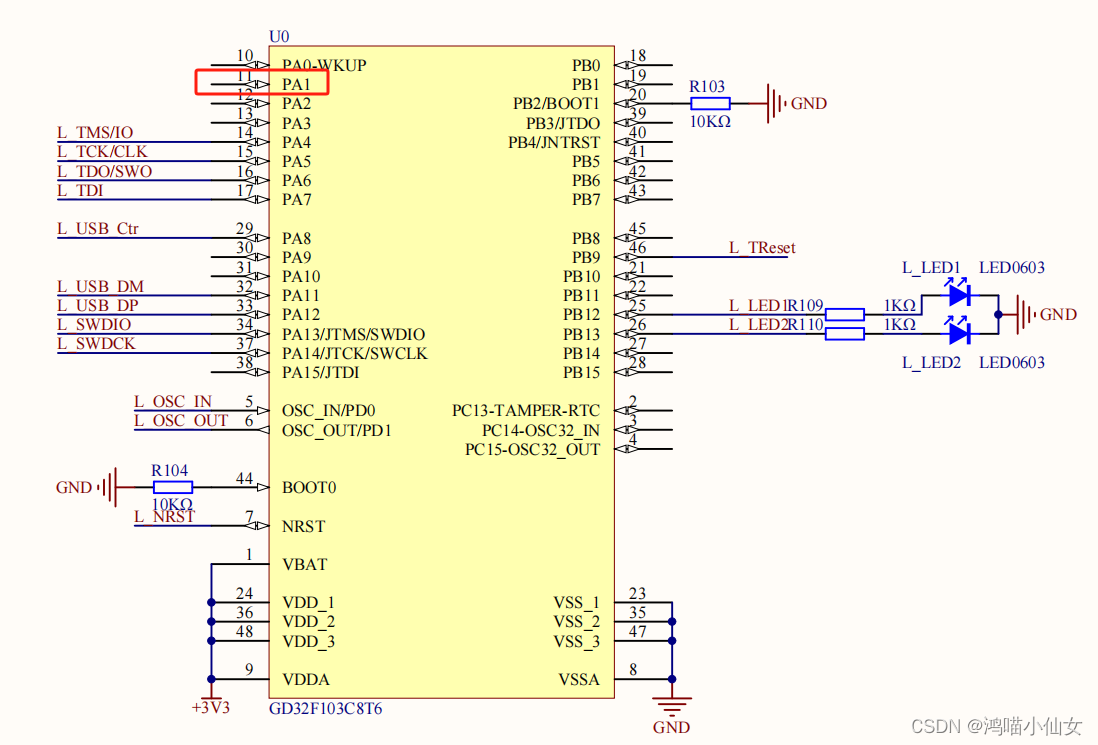Click the VDD_3 pin name
This screenshot has height=745, width=1098.
click(x=308, y=641)
